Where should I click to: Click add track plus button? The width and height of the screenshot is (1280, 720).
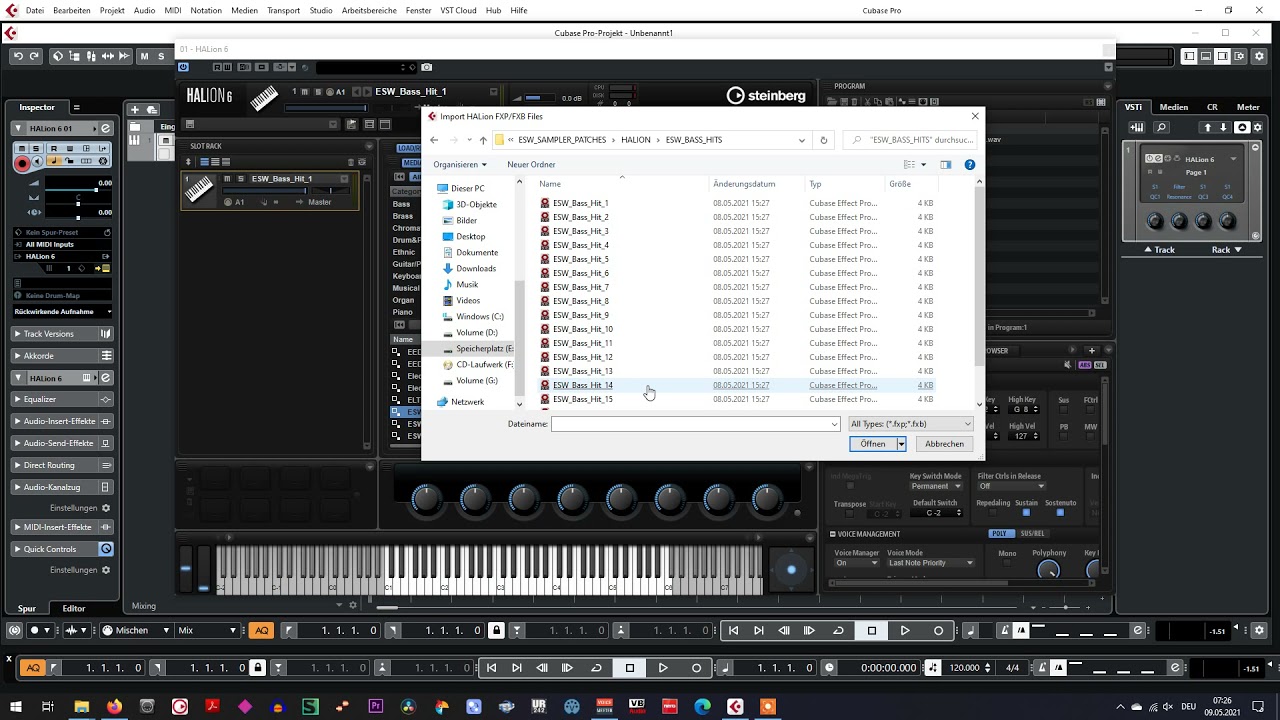pos(135,109)
